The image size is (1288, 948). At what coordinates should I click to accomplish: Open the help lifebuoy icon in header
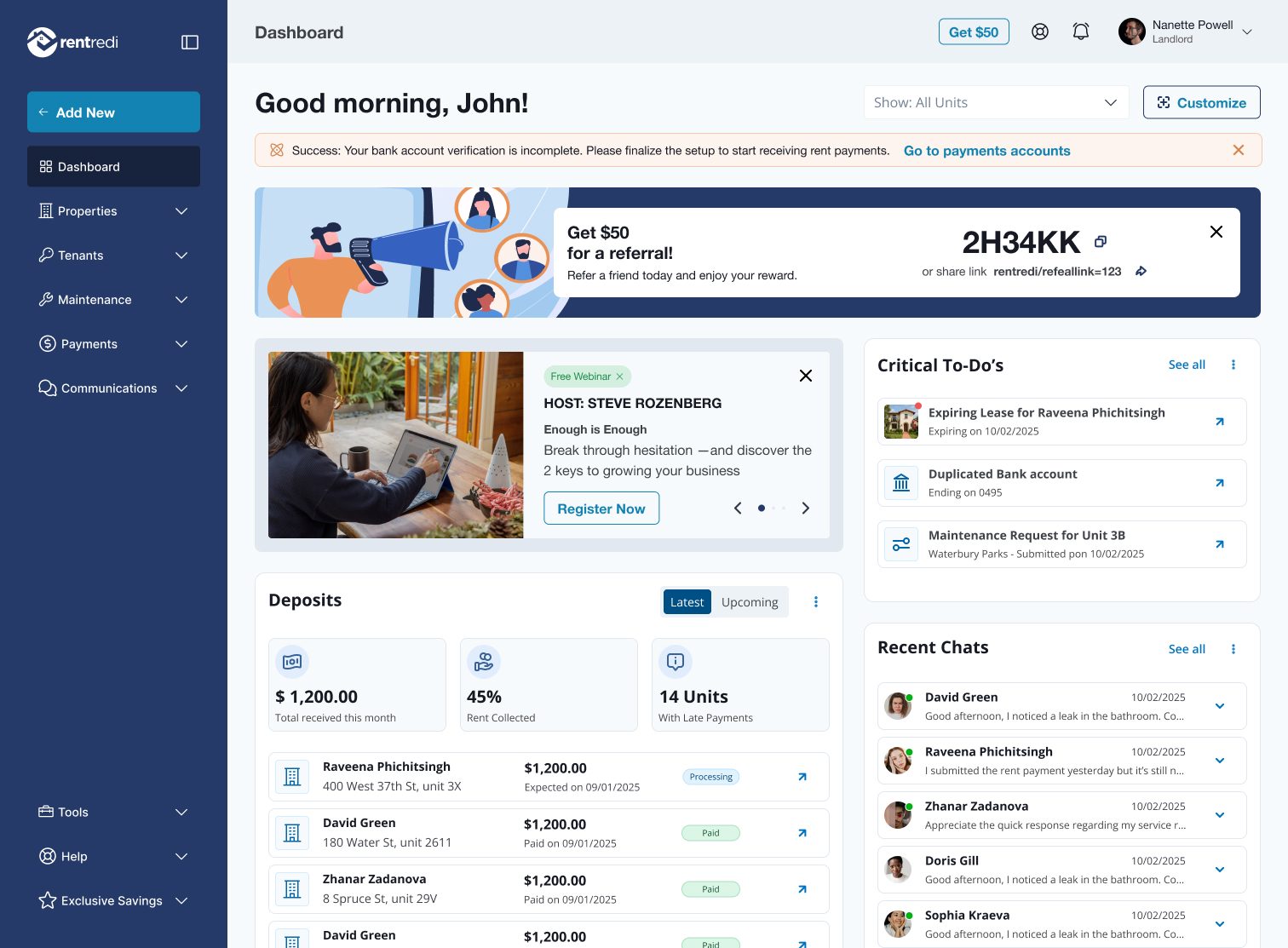1040,32
